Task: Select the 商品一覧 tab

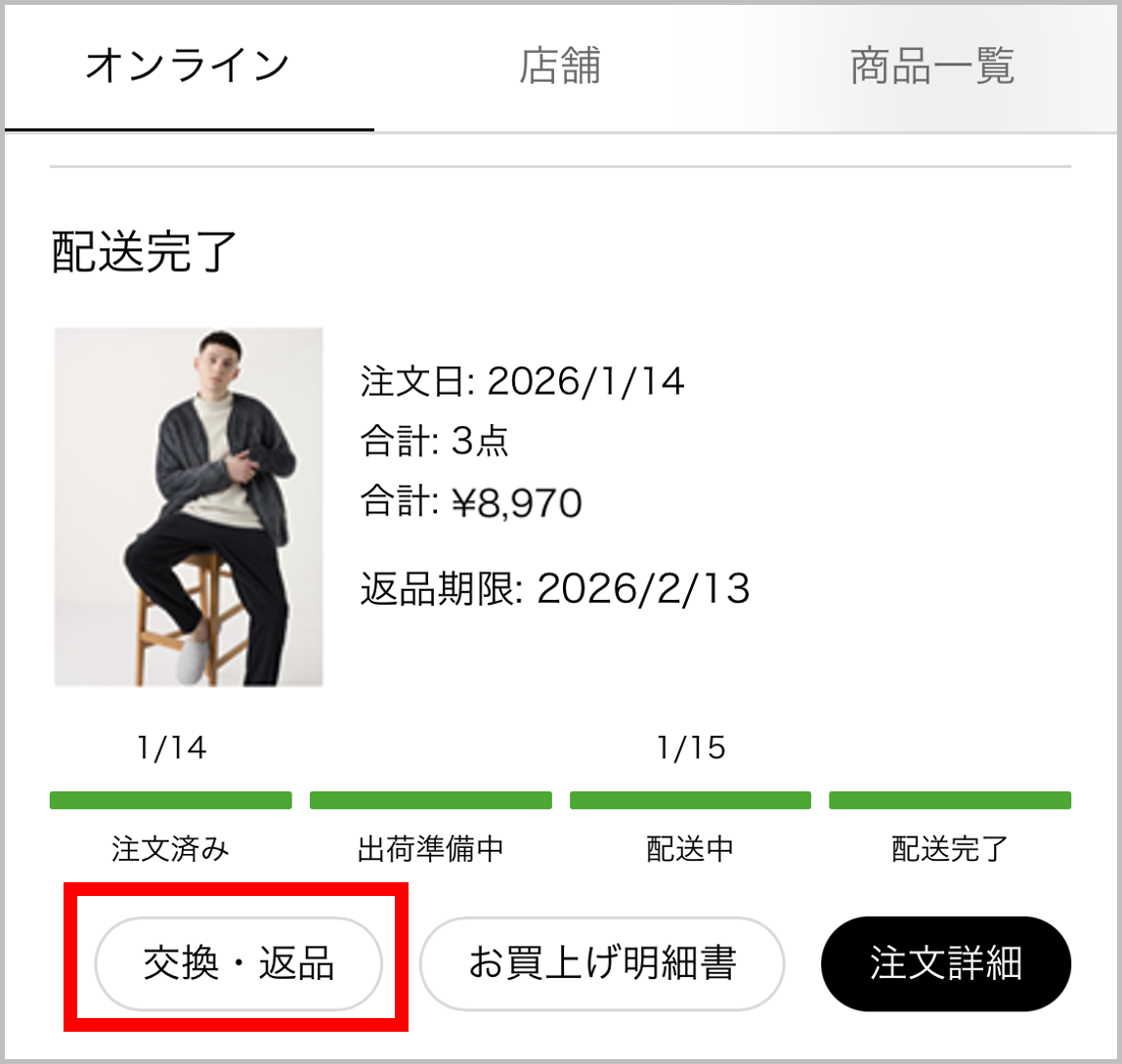Action: 932,67
